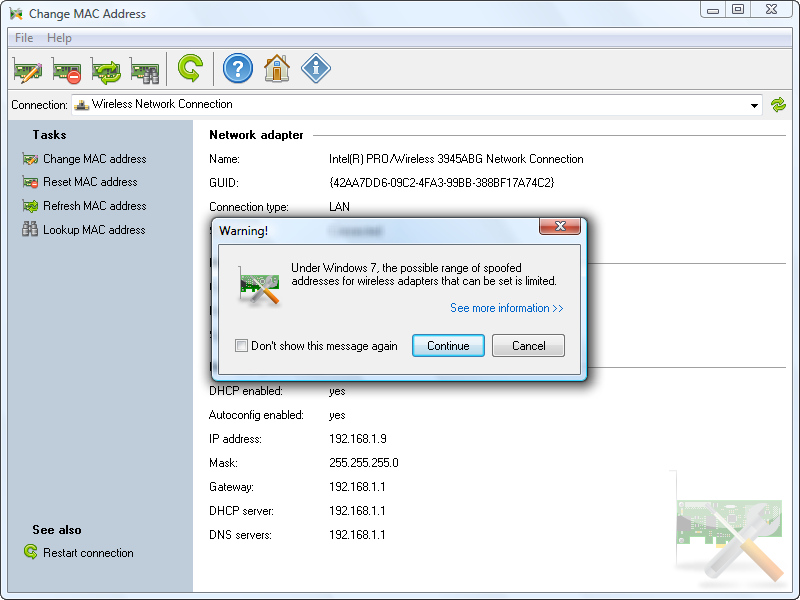
Task: Click the green Restart connection toolbar icon
Action: pos(190,69)
